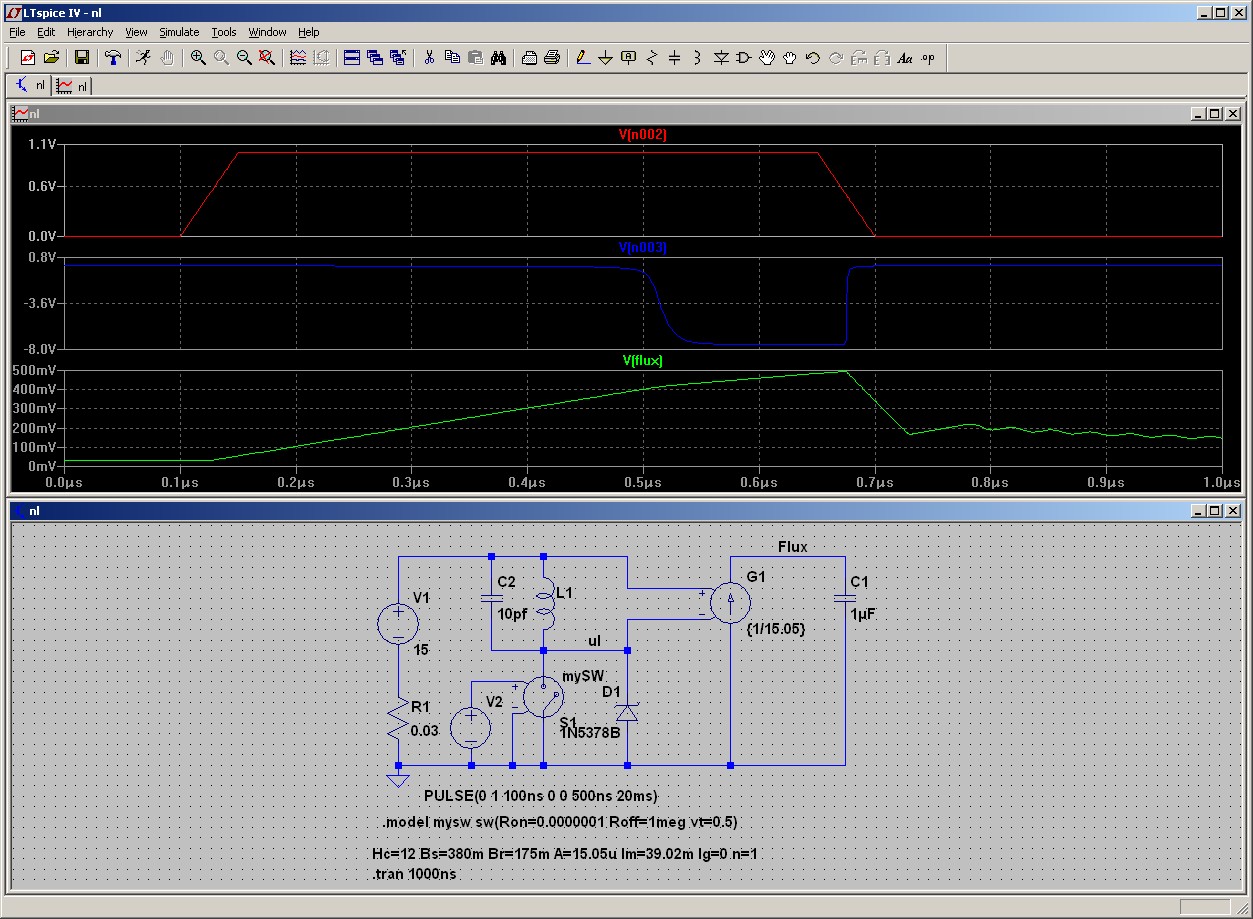Click the Cut scissors icon
Screen dimensions: 1253x919
tap(429, 58)
